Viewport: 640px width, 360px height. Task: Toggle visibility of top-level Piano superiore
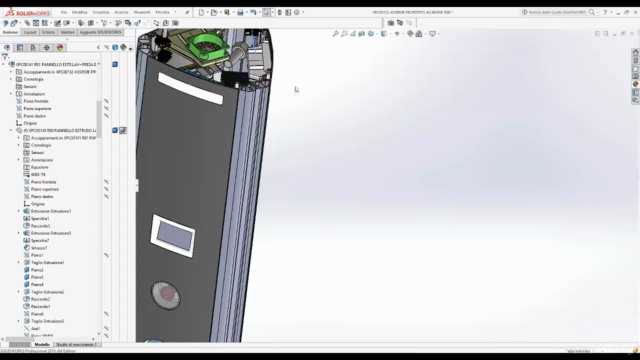click(106, 109)
